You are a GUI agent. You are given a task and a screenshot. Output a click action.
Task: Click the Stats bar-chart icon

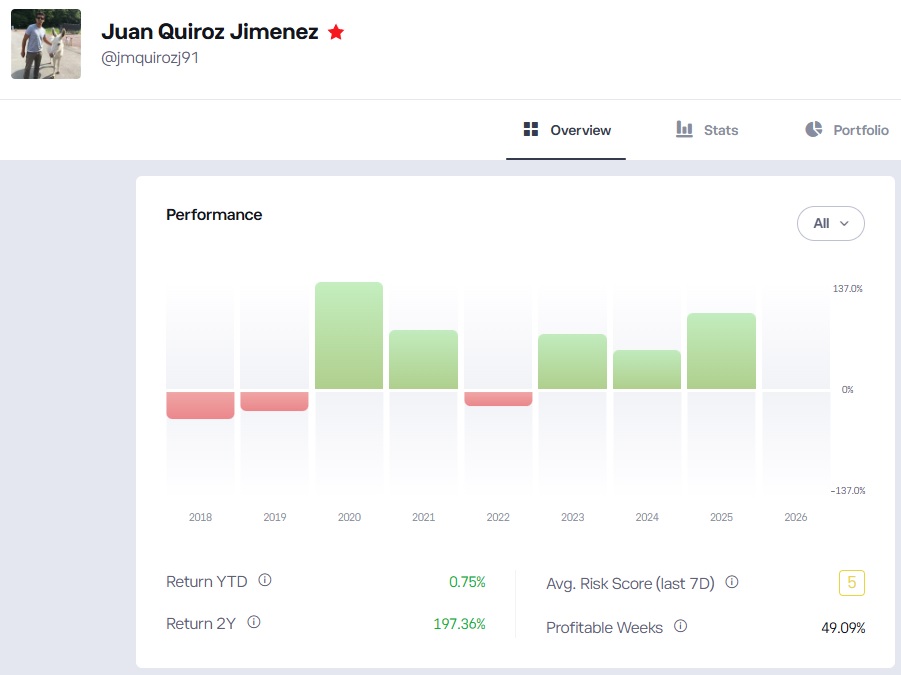click(x=683, y=130)
